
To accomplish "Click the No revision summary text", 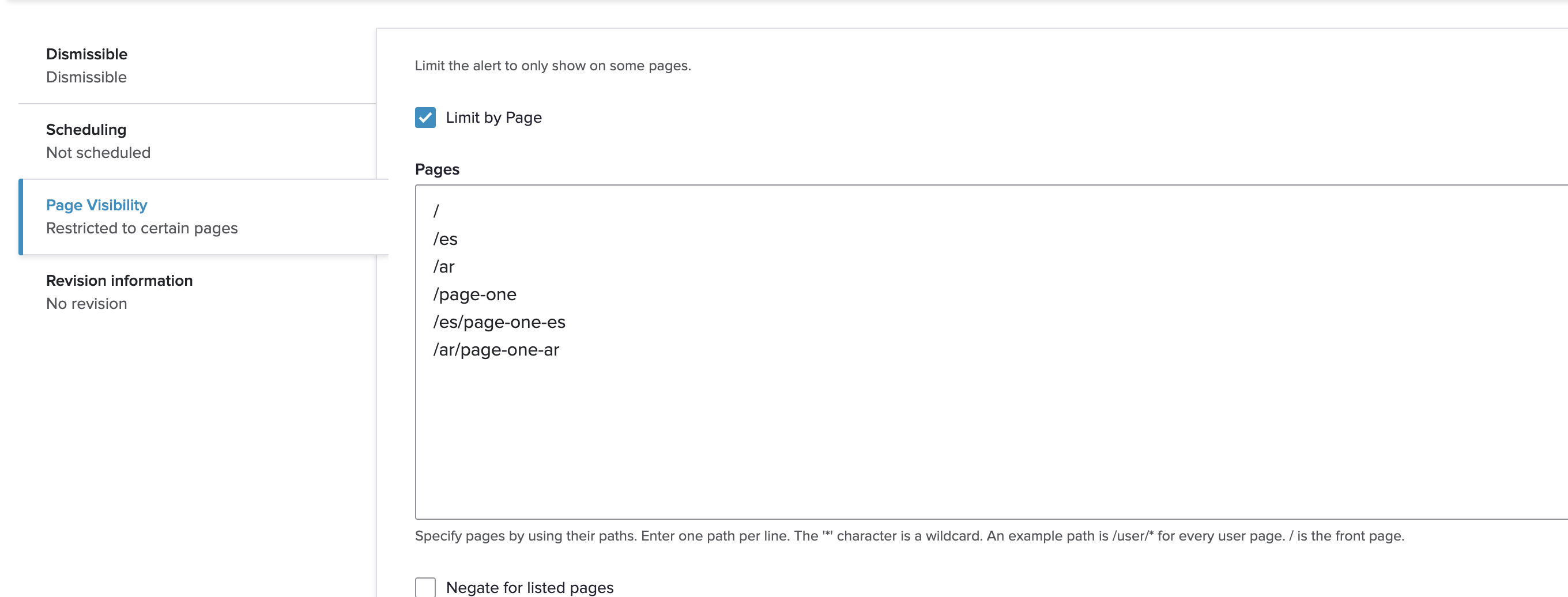I will 86,303.
